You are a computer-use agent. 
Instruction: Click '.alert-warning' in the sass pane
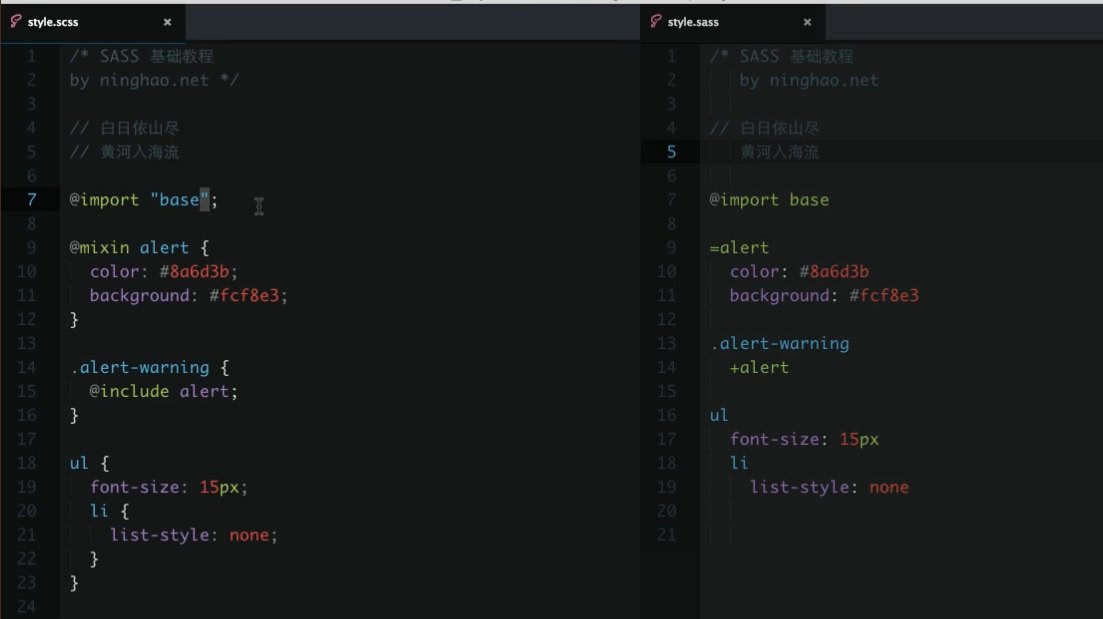pyautogui.click(x=779, y=343)
